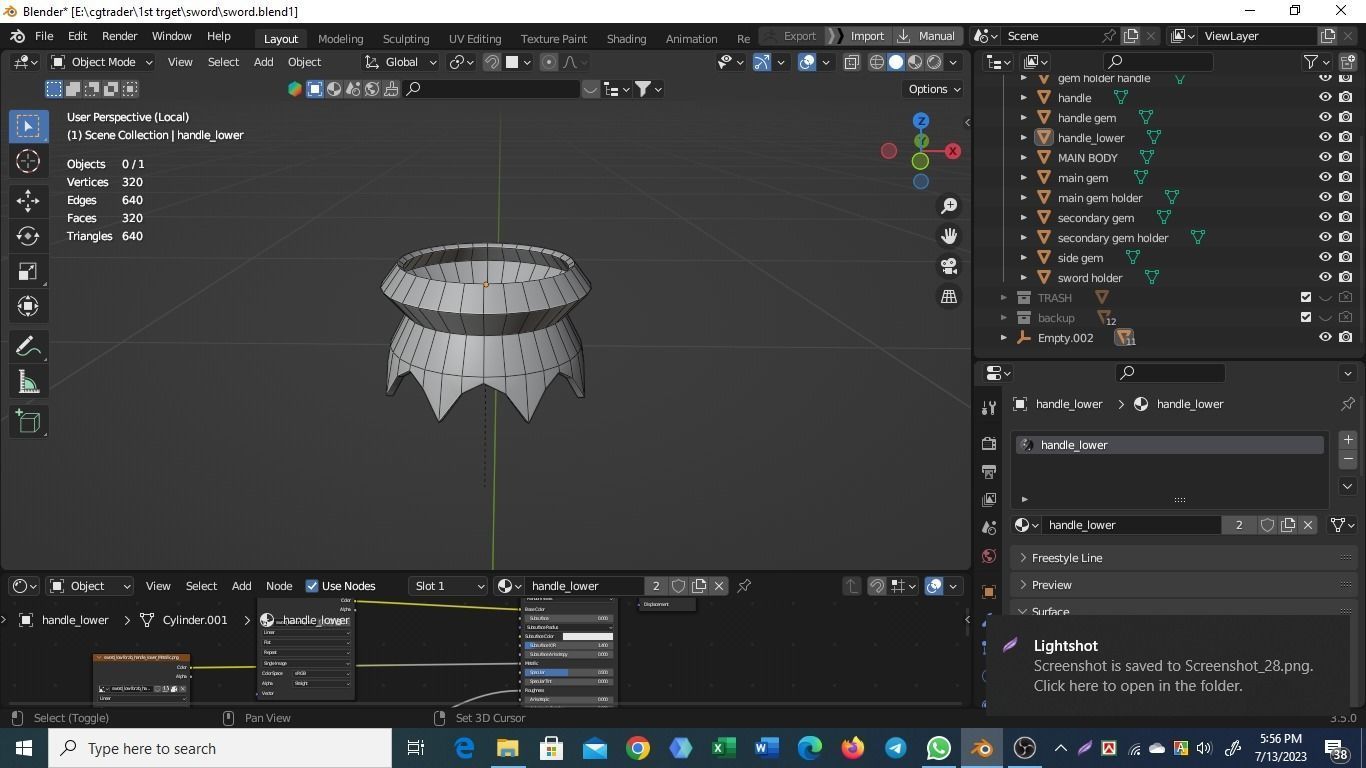Select the Select Box tool

pos(28,126)
